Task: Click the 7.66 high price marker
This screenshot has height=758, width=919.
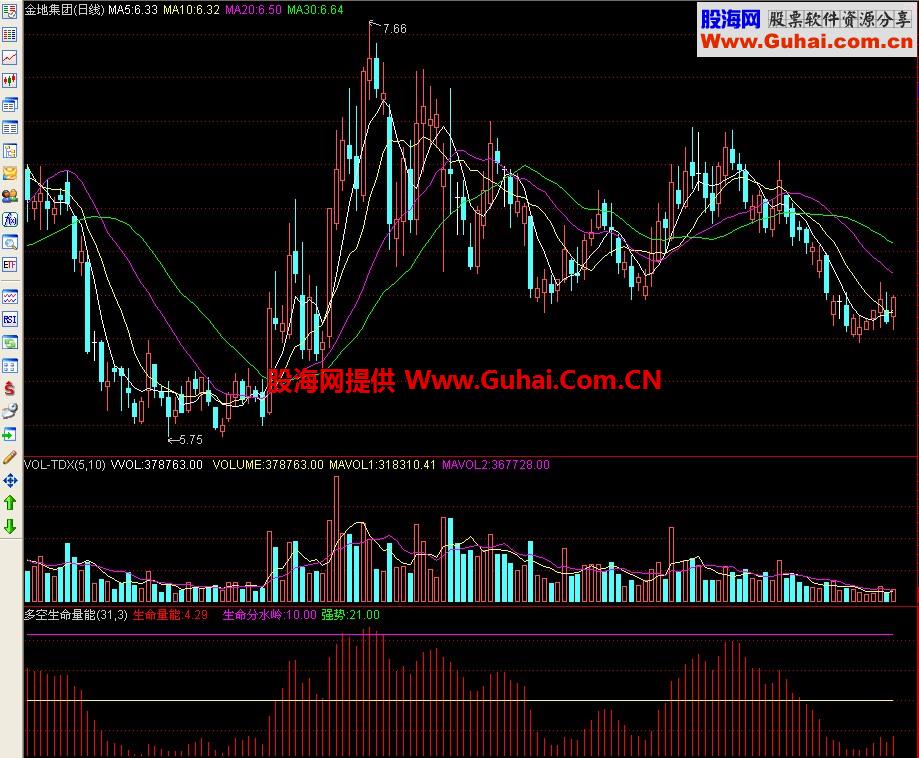Action: [394, 29]
